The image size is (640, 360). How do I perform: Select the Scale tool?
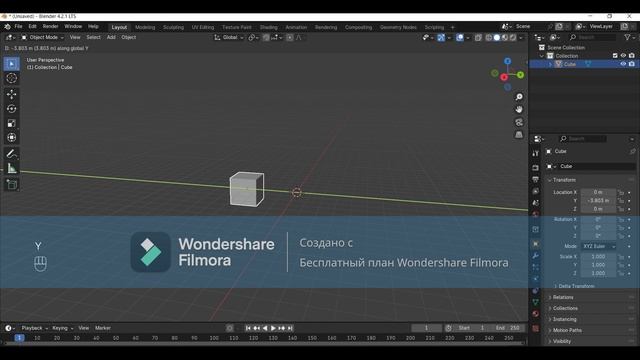click(11, 123)
